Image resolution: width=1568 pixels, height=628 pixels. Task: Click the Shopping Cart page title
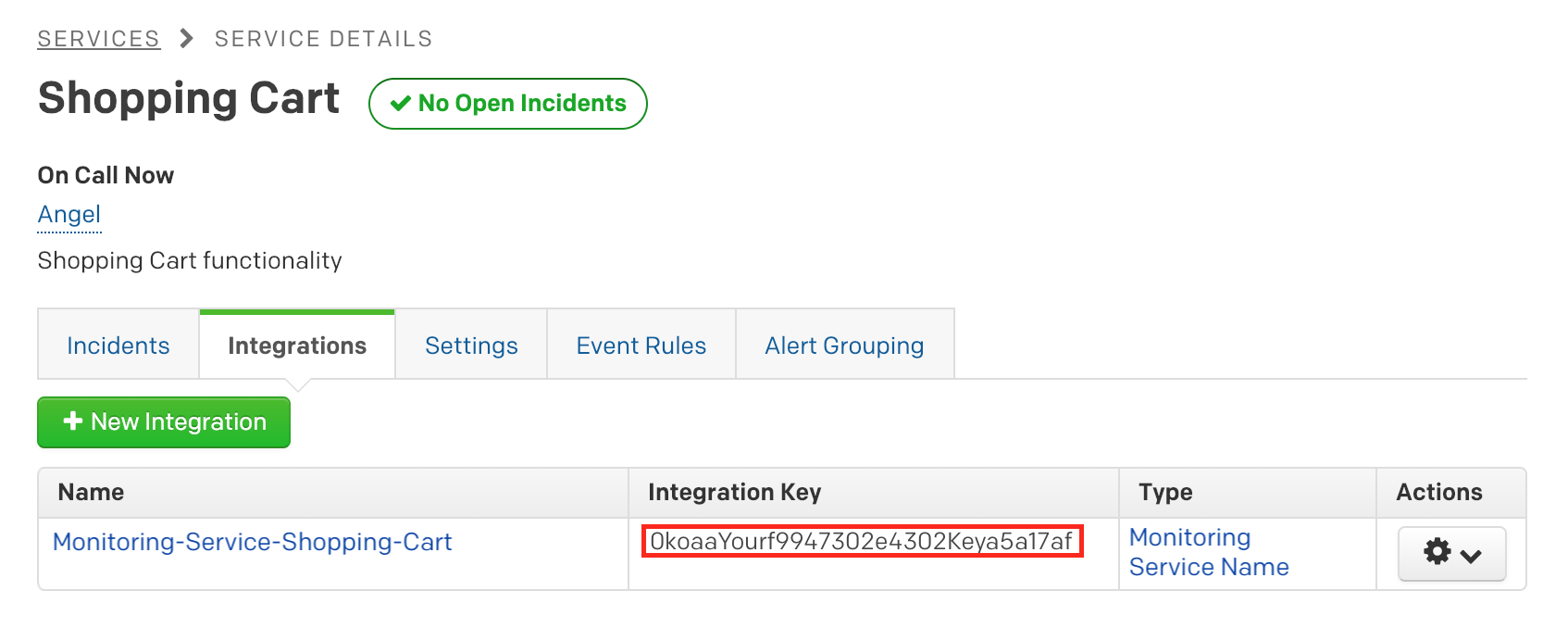(189, 98)
